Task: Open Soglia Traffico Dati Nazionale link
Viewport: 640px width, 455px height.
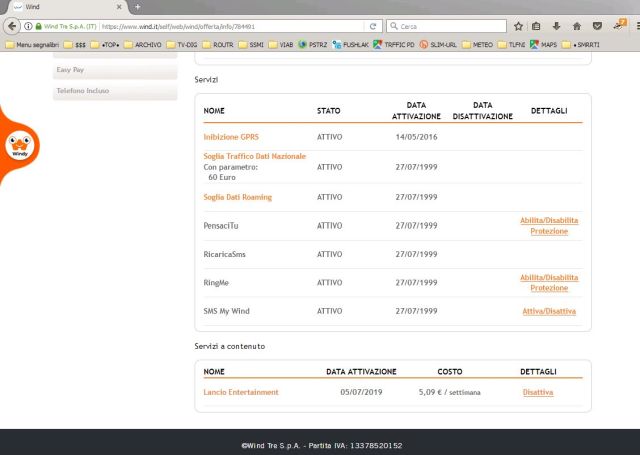Action: click(x=255, y=156)
